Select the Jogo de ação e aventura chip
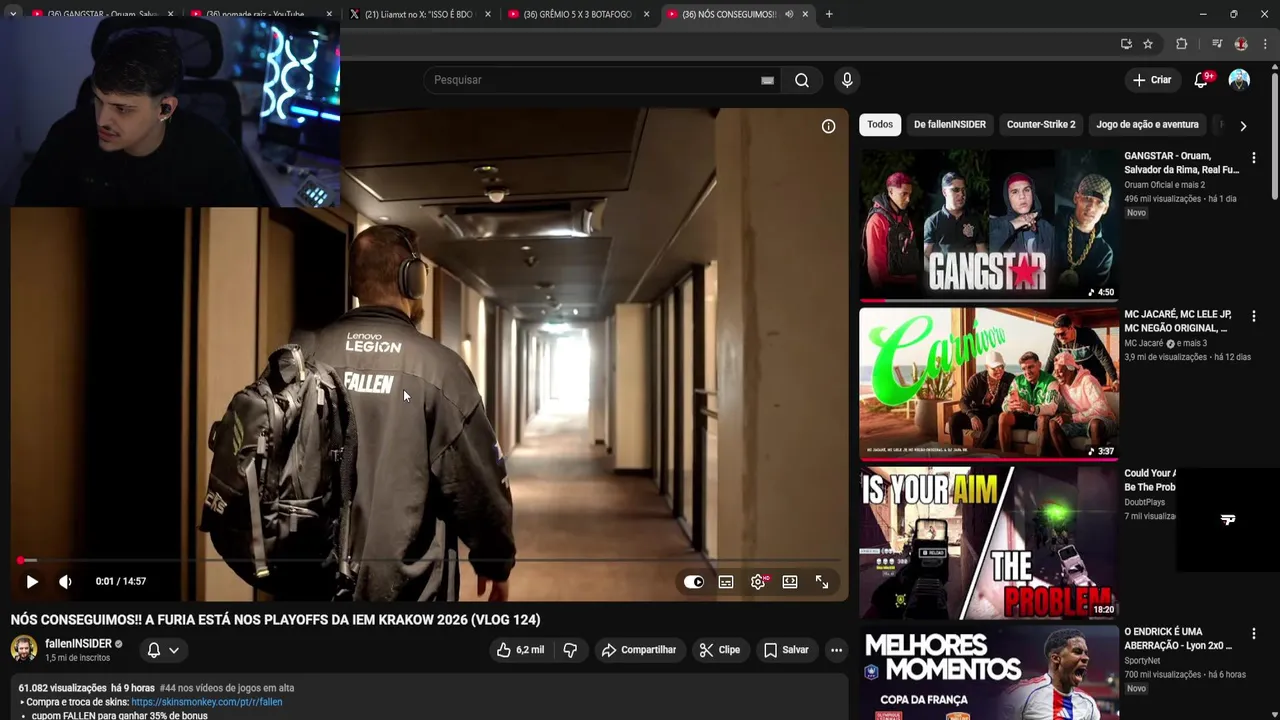Screen dimensions: 1280x720 (x=1147, y=125)
